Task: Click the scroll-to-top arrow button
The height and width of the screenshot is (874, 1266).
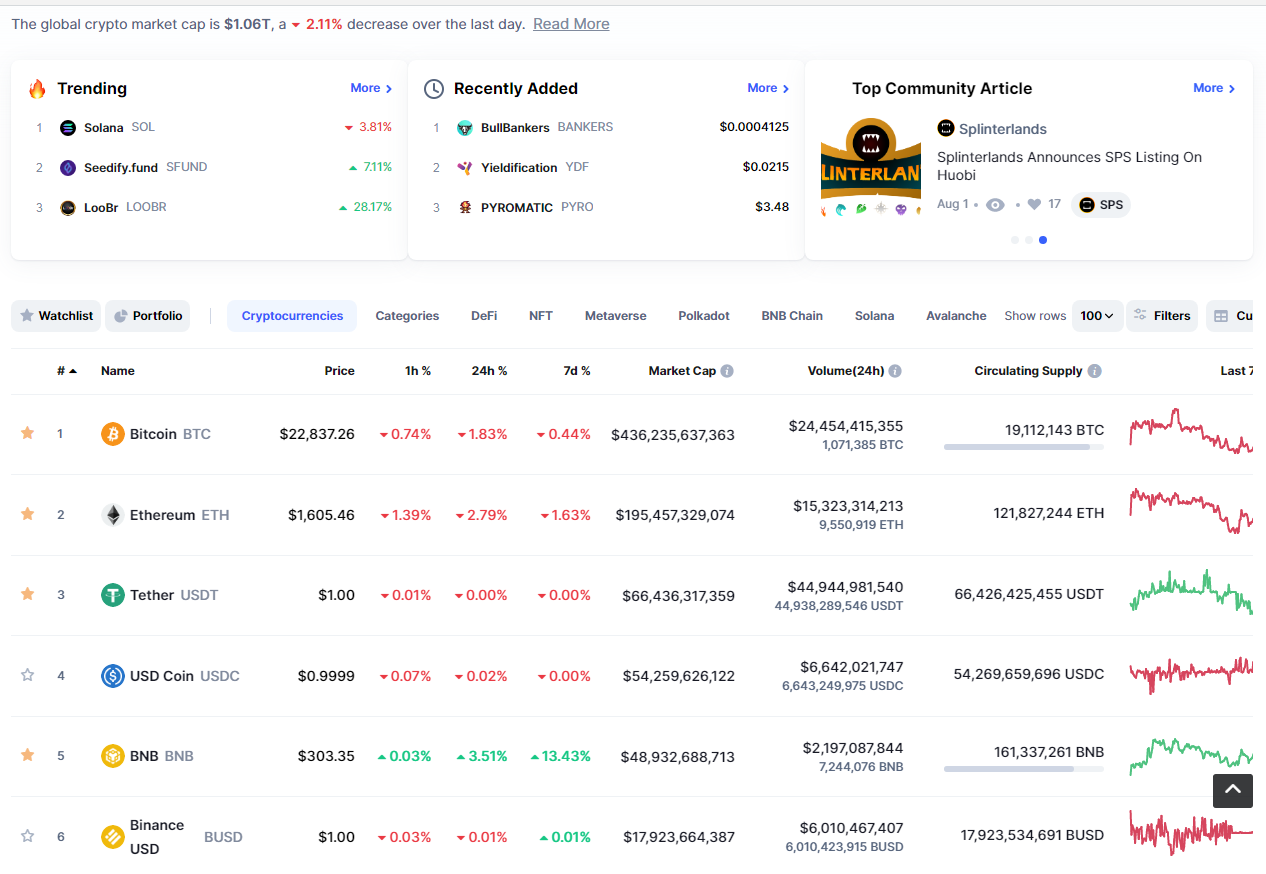Action: (x=1233, y=790)
